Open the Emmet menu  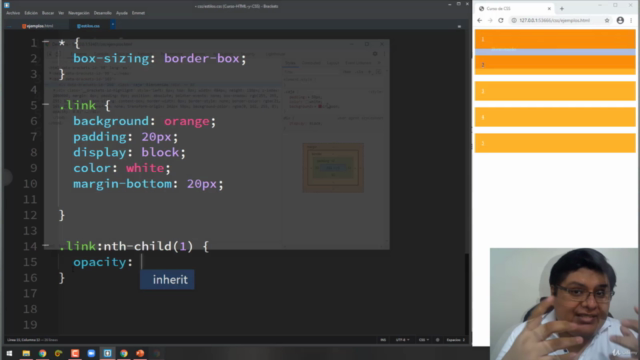(138, 13)
